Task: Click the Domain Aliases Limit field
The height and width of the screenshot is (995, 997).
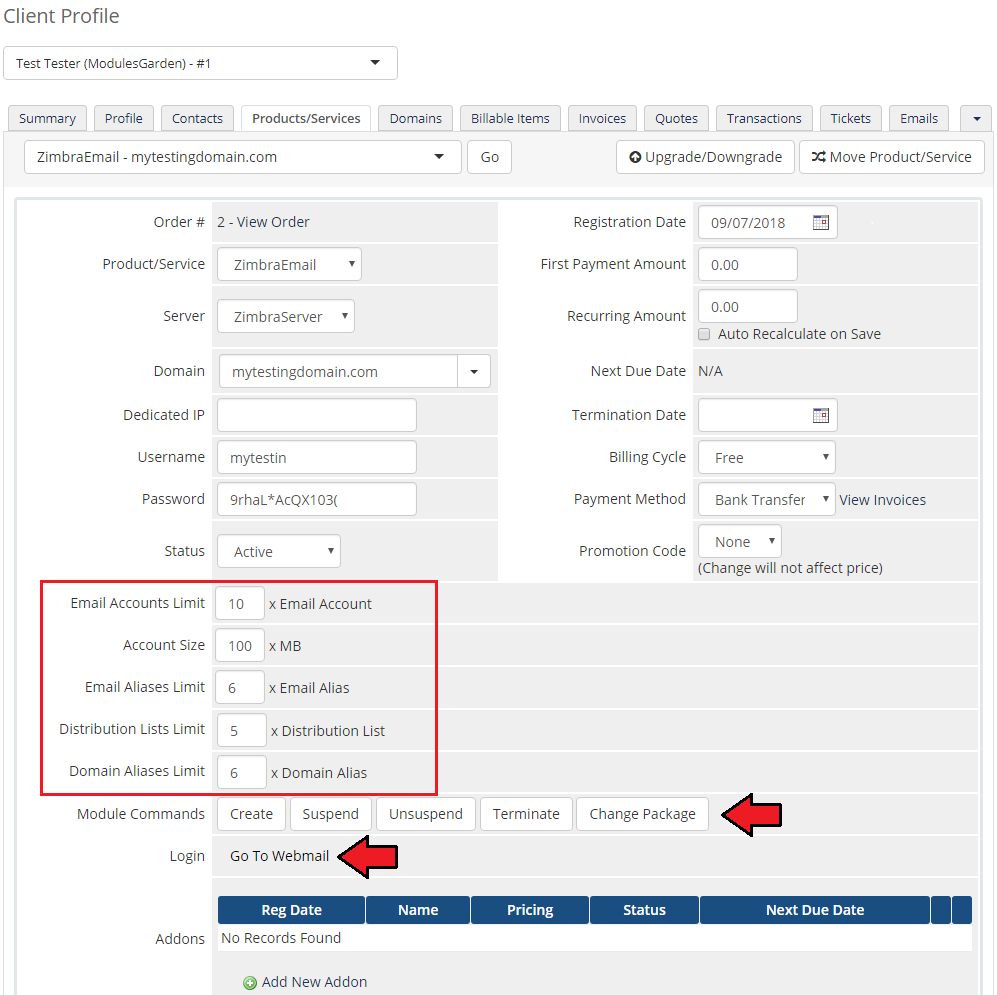Action: click(242, 772)
